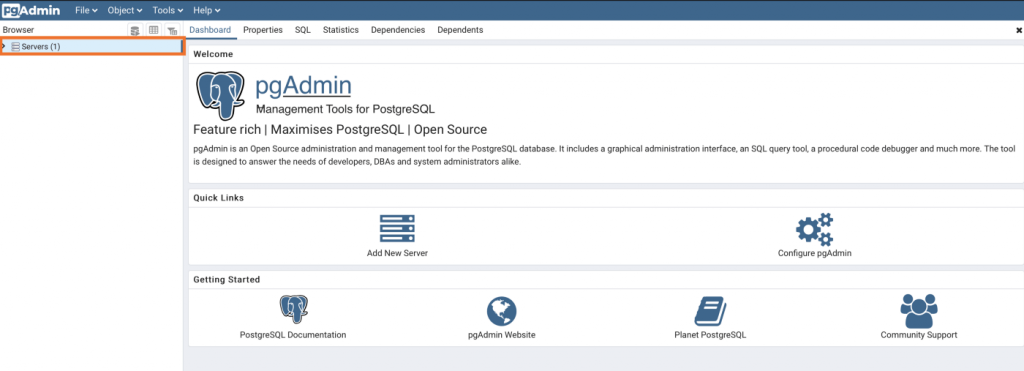Open the Community Support link text
Viewport: 1024px width, 371px height.
click(x=919, y=334)
